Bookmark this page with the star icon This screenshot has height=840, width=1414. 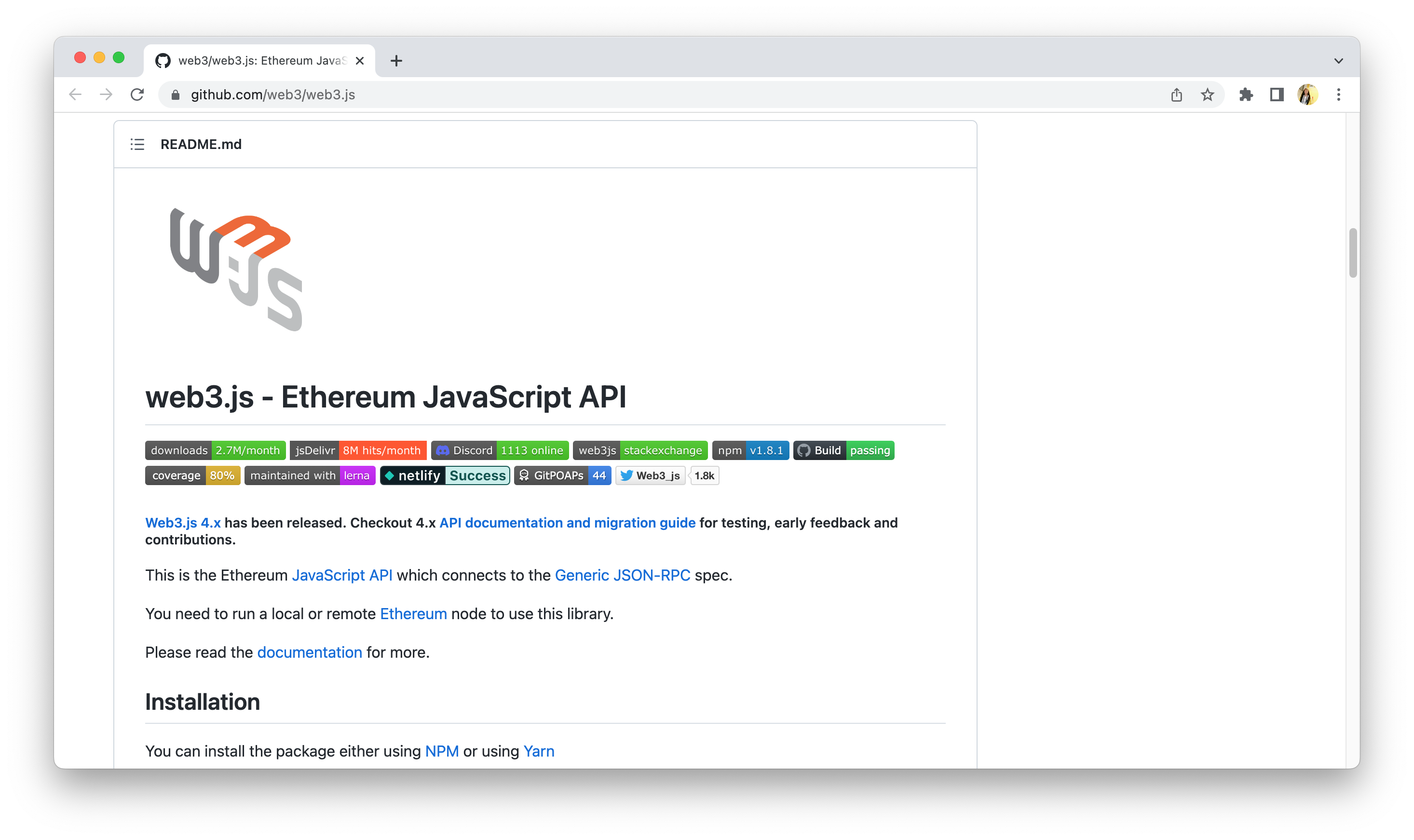[1208, 95]
